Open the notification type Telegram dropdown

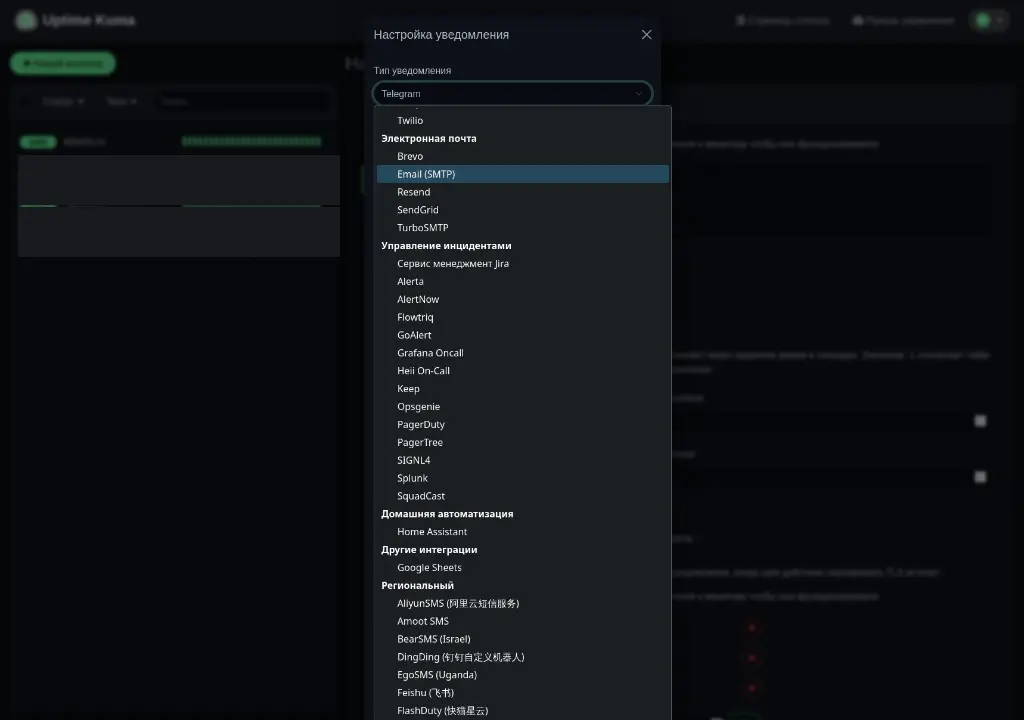[512, 93]
